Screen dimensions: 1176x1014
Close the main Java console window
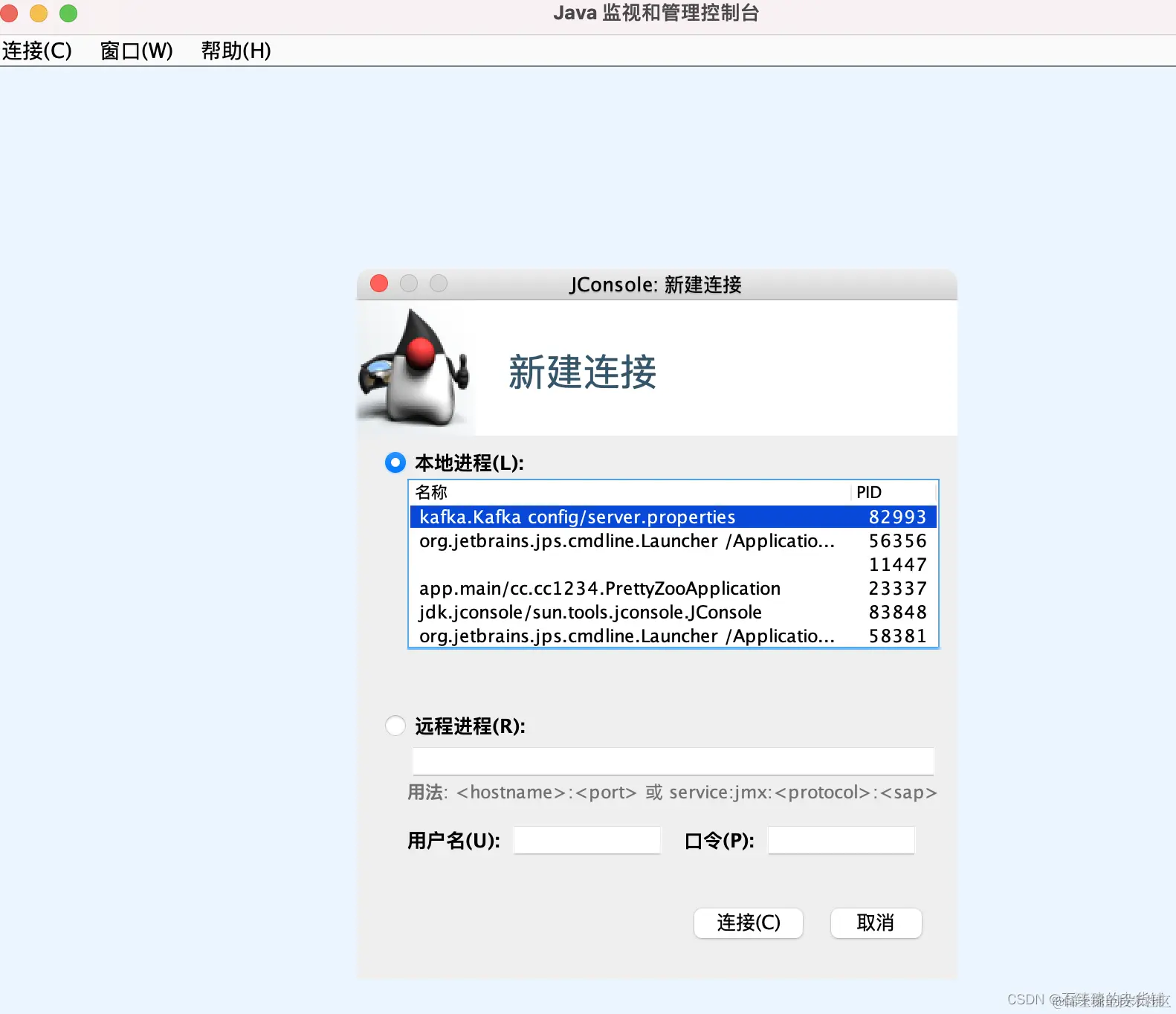tap(8, 13)
